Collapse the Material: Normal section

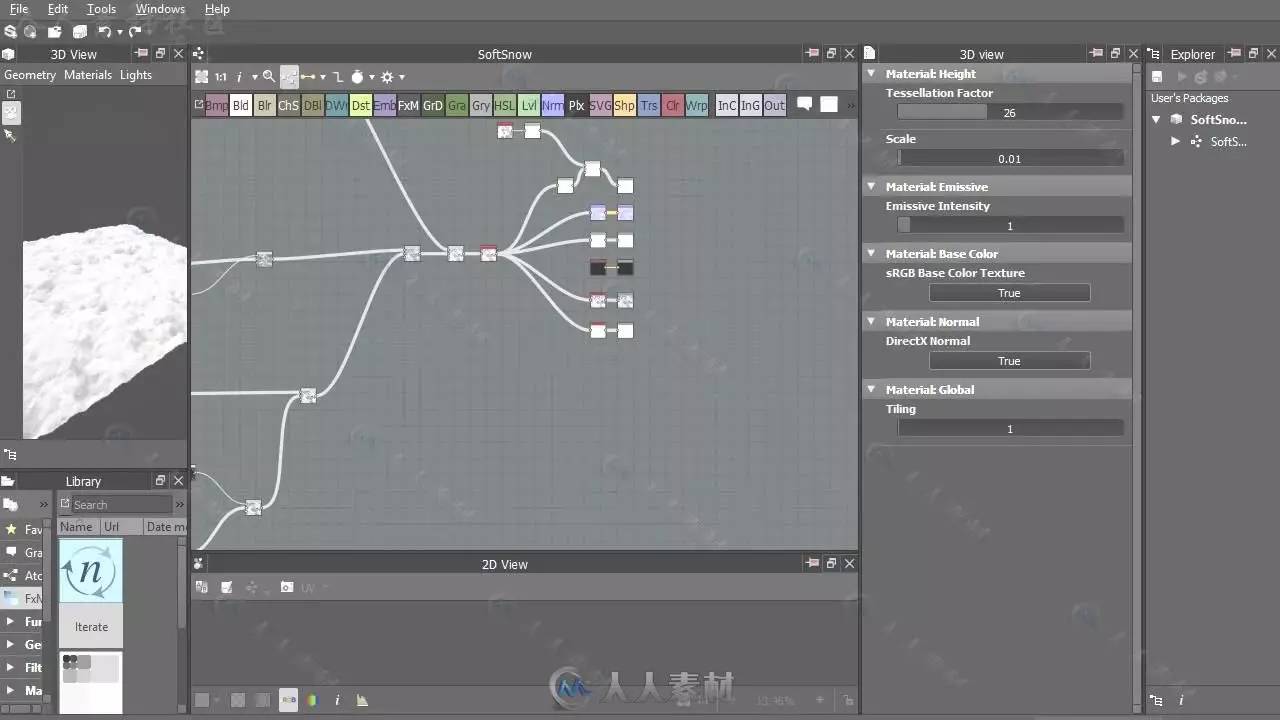871,322
